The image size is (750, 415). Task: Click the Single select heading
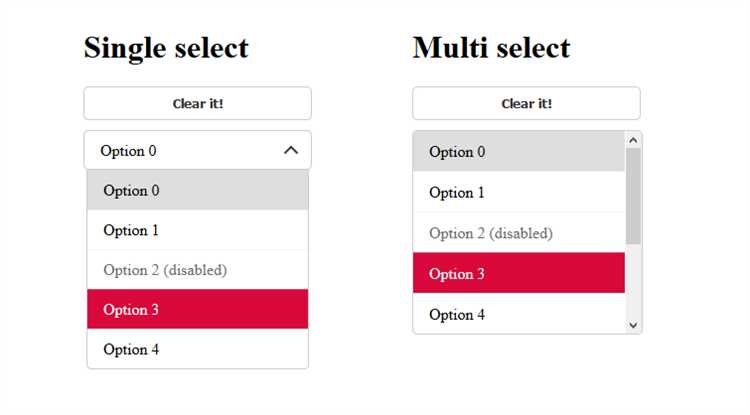[x=166, y=48]
